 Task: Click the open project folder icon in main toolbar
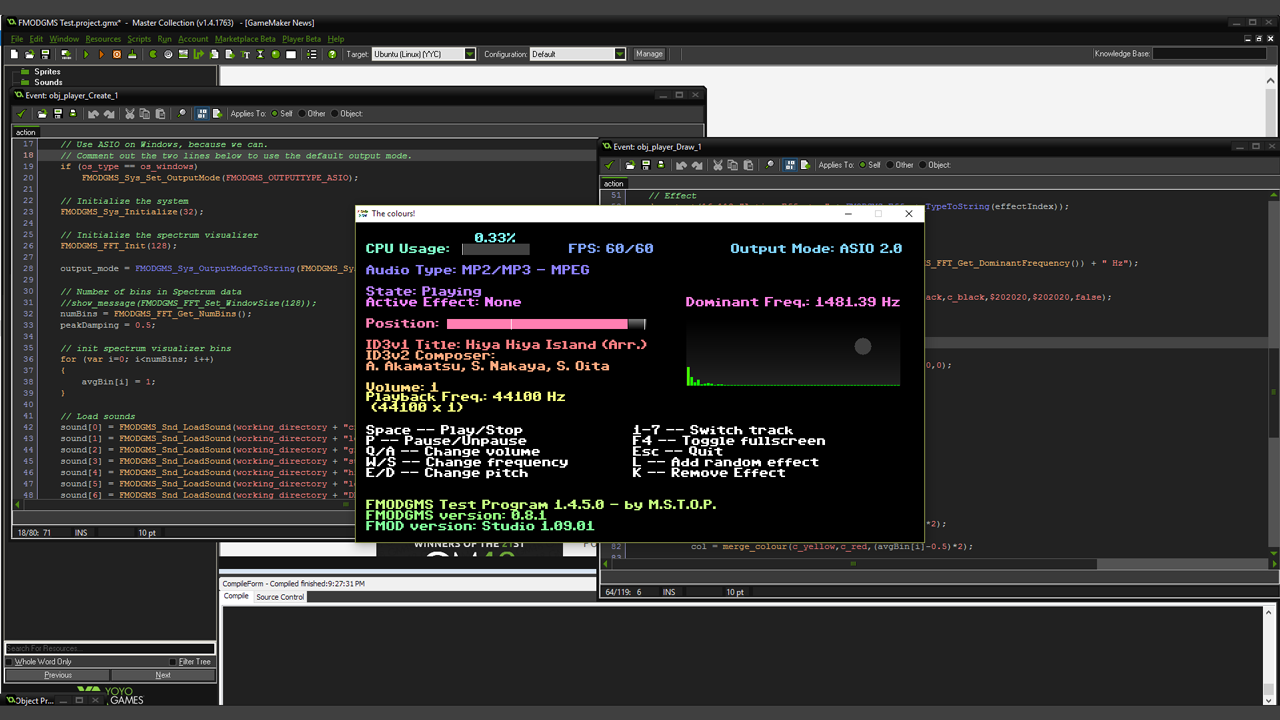pos(30,54)
